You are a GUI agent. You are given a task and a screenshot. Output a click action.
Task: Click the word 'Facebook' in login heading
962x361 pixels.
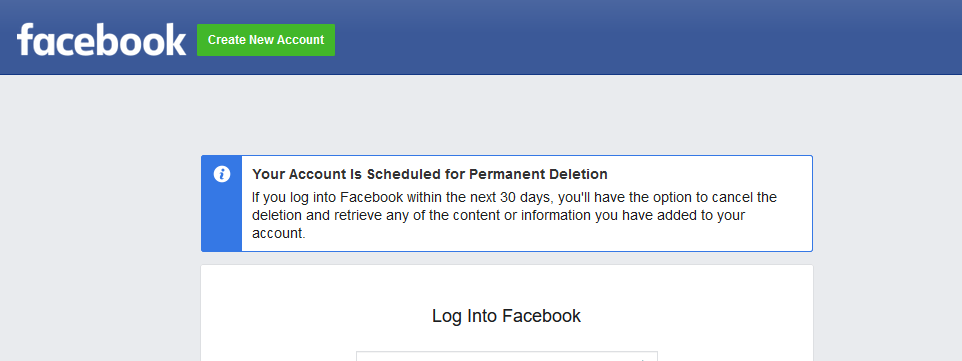[x=542, y=316]
